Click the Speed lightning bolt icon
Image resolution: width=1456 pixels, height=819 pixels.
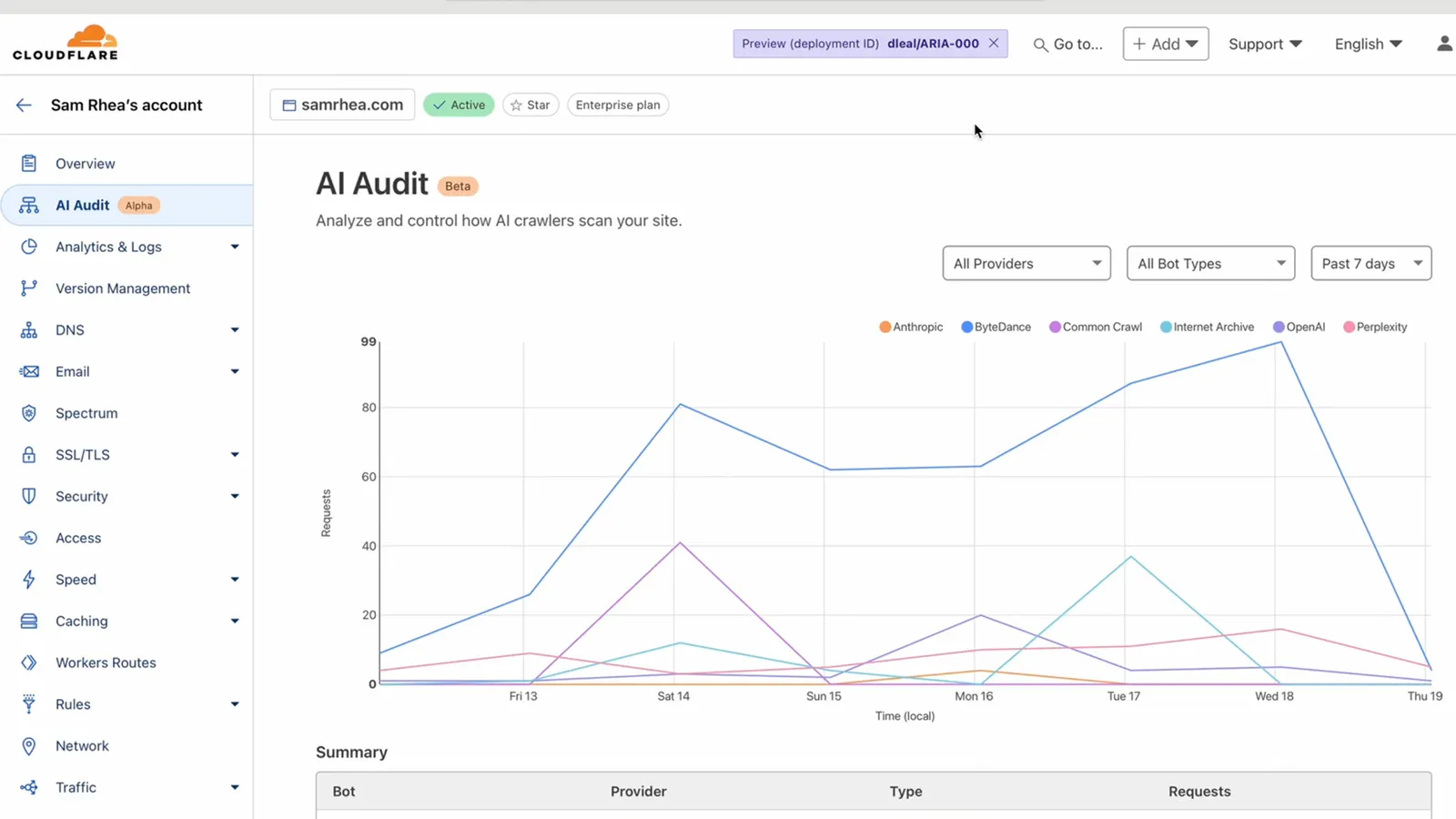(x=29, y=580)
